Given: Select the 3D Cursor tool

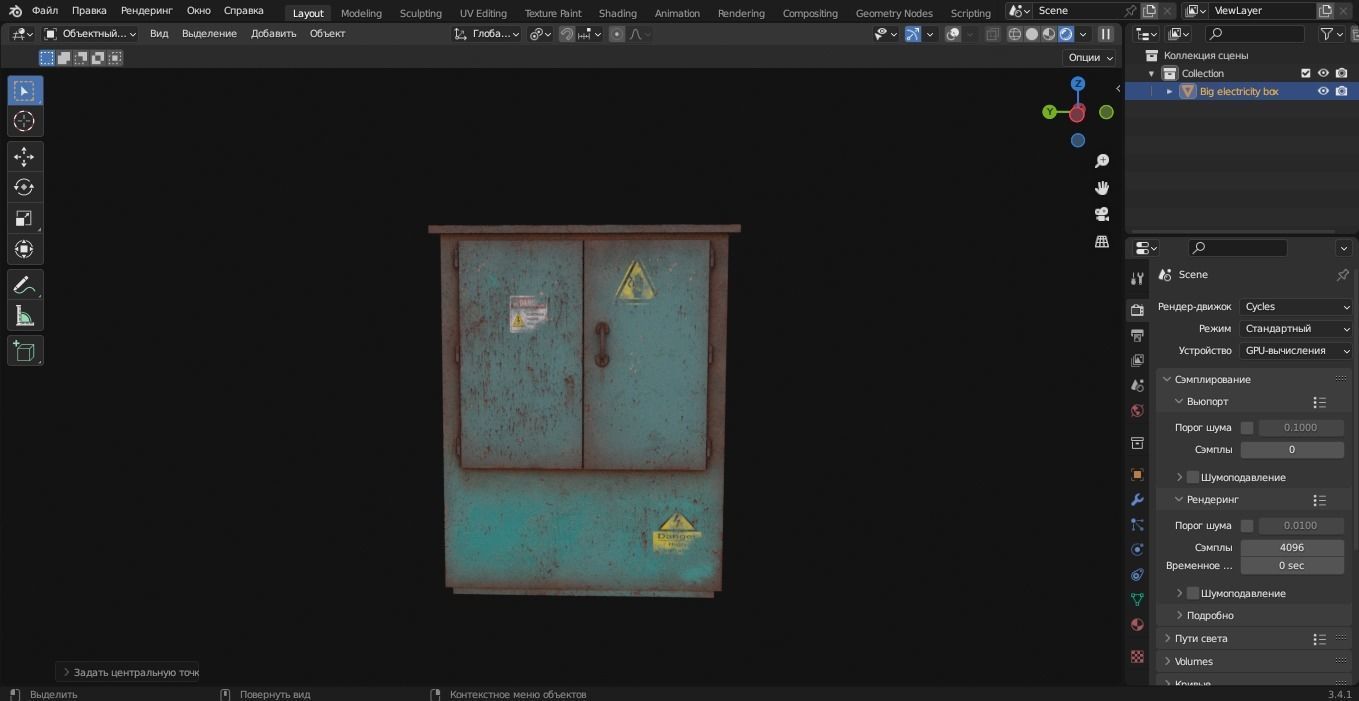Looking at the screenshot, I should coord(25,121).
